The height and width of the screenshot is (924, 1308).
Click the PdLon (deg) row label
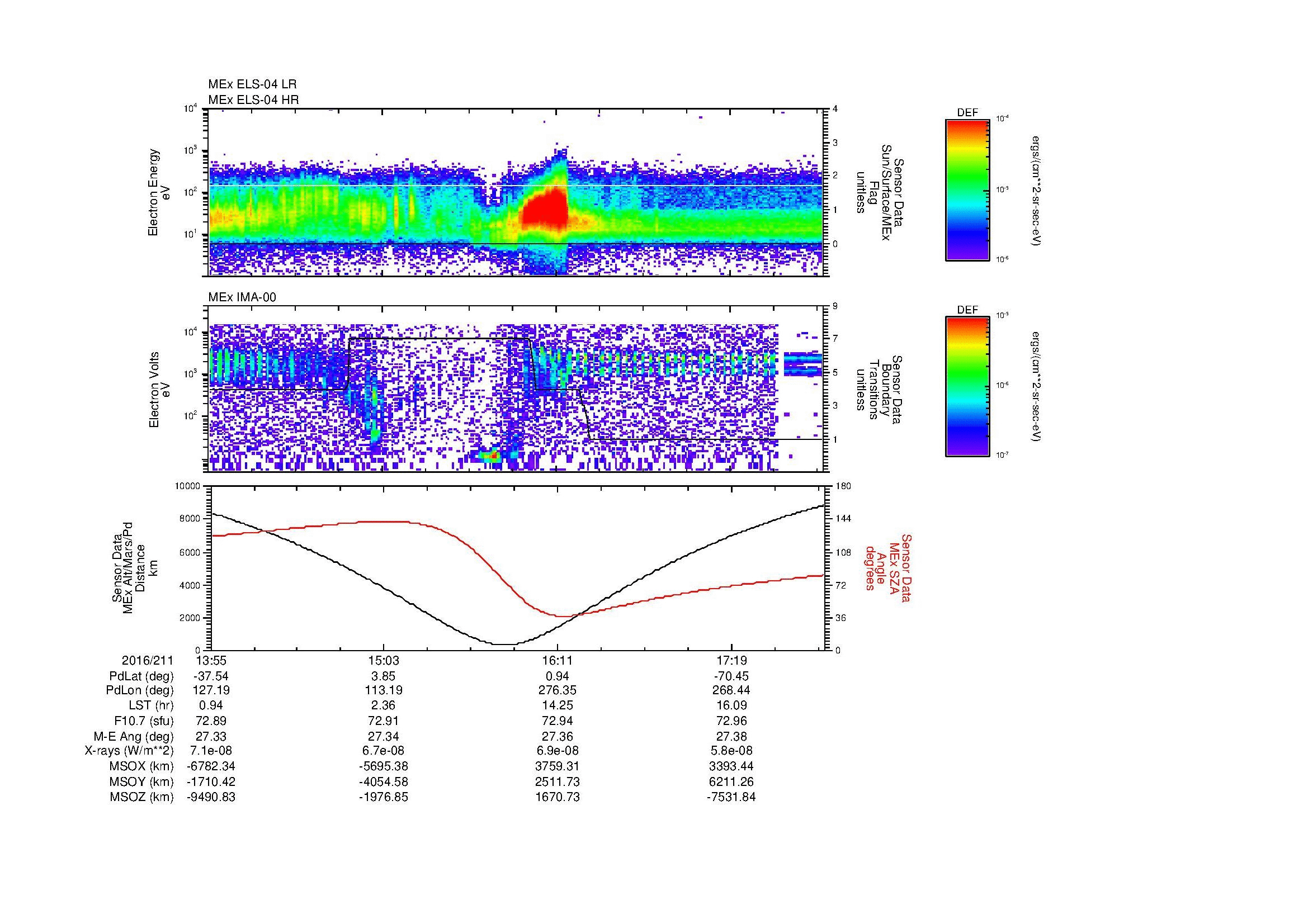[x=140, y=690]
